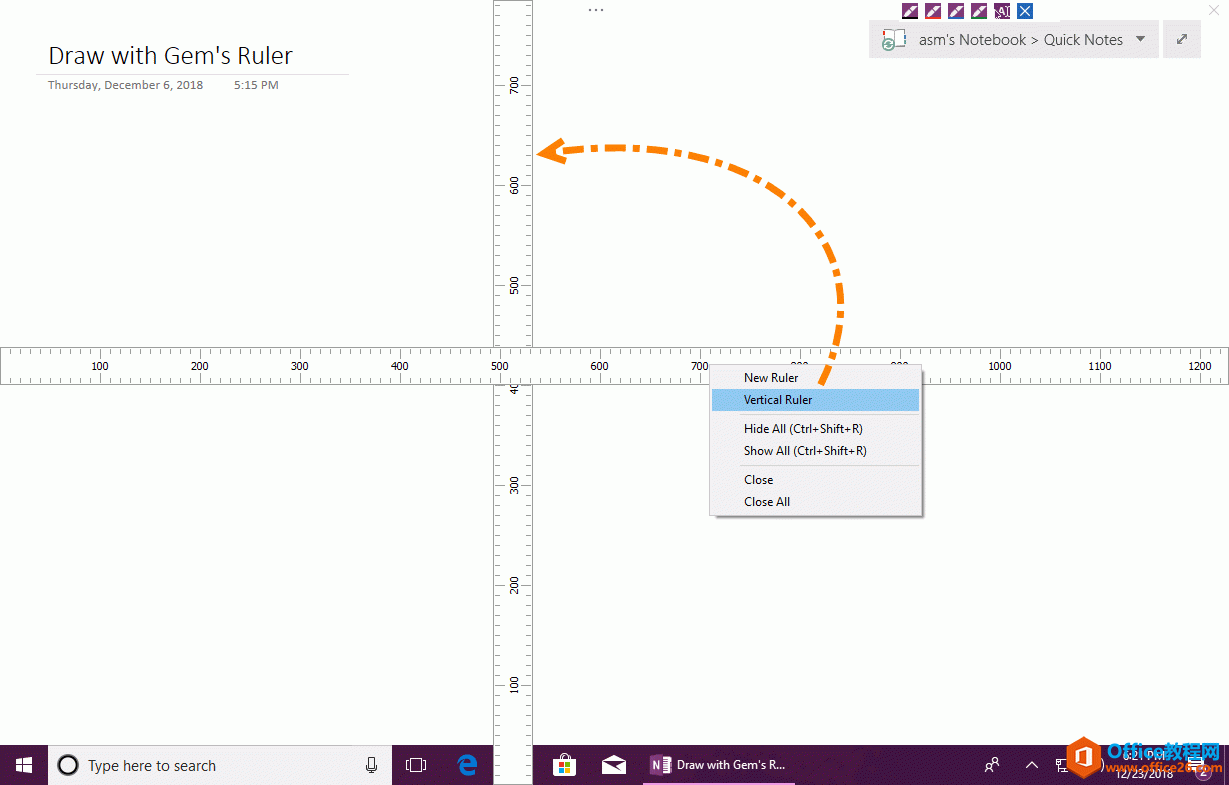Image resolution: width=1229 pixels, height=785 pixels.
Task: Launch Microsoft Edge from the taskbar
Action: pyautogui.click(x=467, y=765)
